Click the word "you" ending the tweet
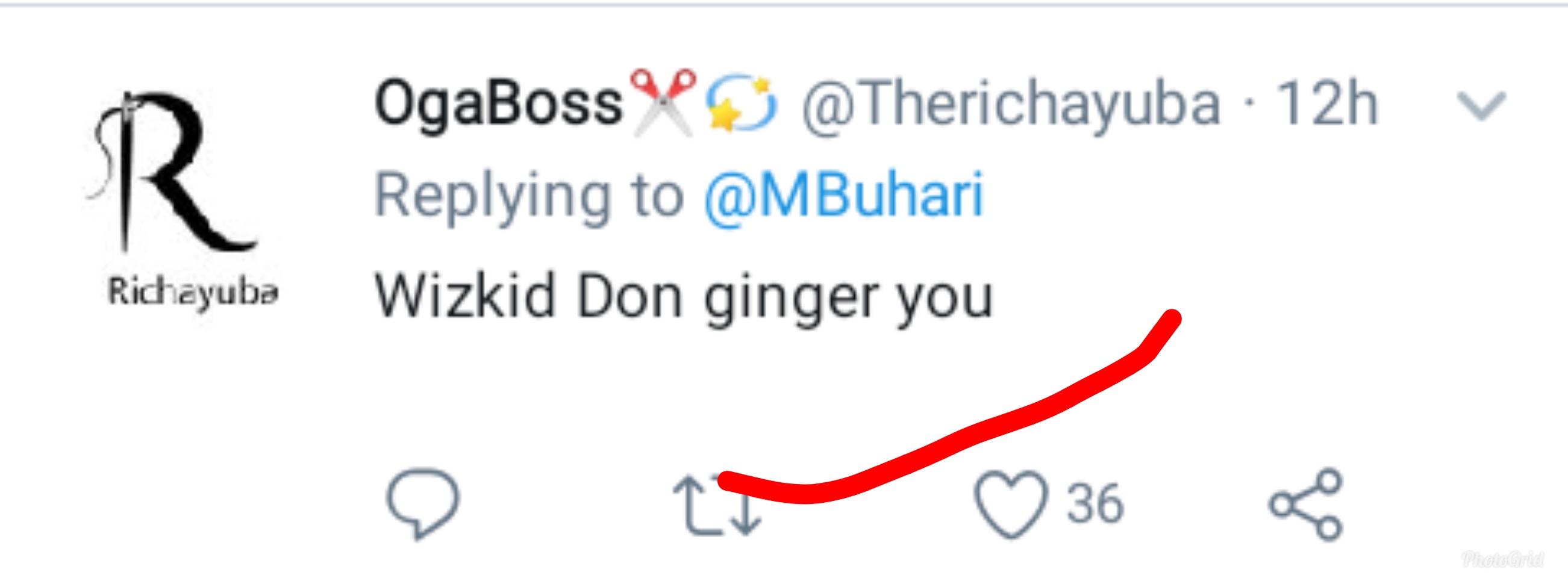Screen dimensions: 1568x578 (945, 299)
